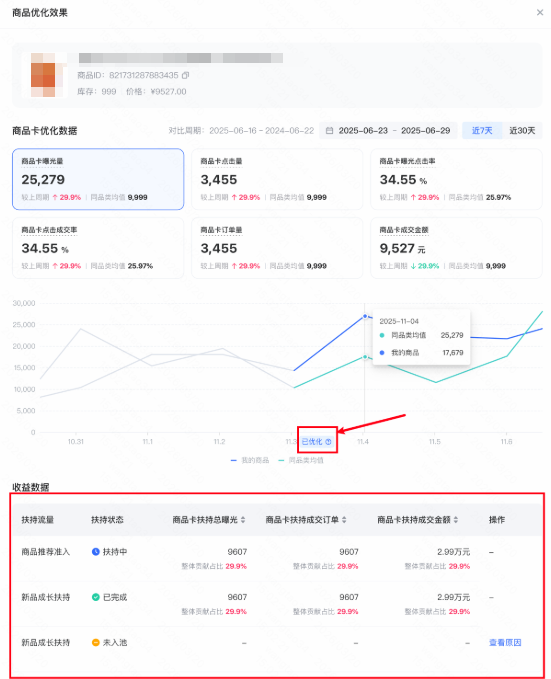Screen dimensions: 551x679
Task: Click the 价格: ¥9527.00 text
Action: tap(156, 91)
